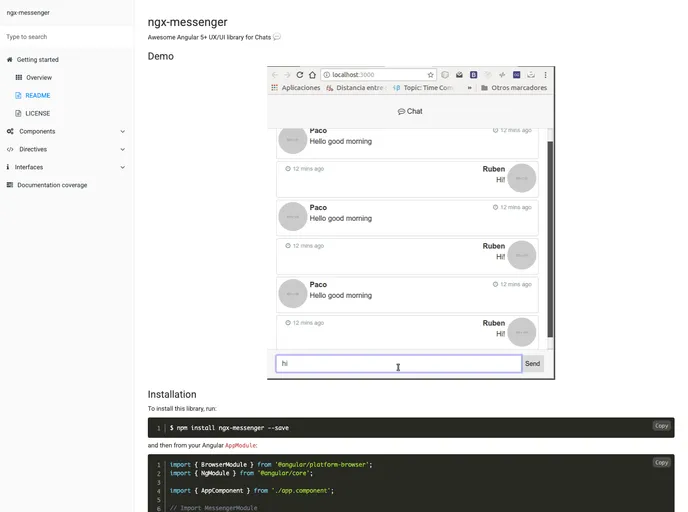
Task: Open the LICENSE page
Action: (x=38, y=114)
